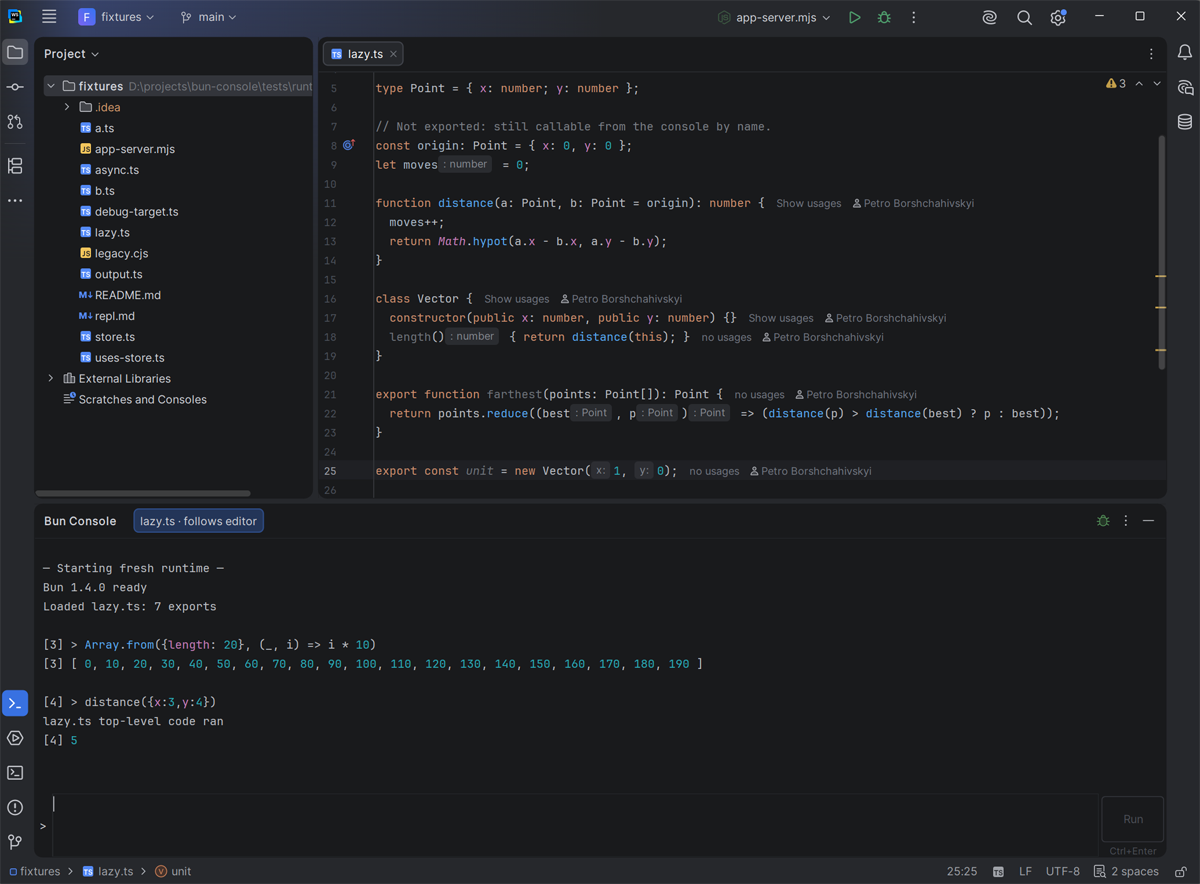The width and height of the screenshot is (1200, 884).
Task: Show more tool windows ellipsis
Action: pyautogui.click(x=15, y=201)
